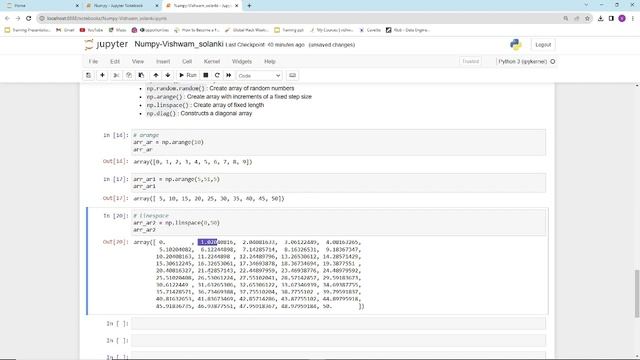
Task: Toggle browser side panel icon
Action: tap(611, 18)
